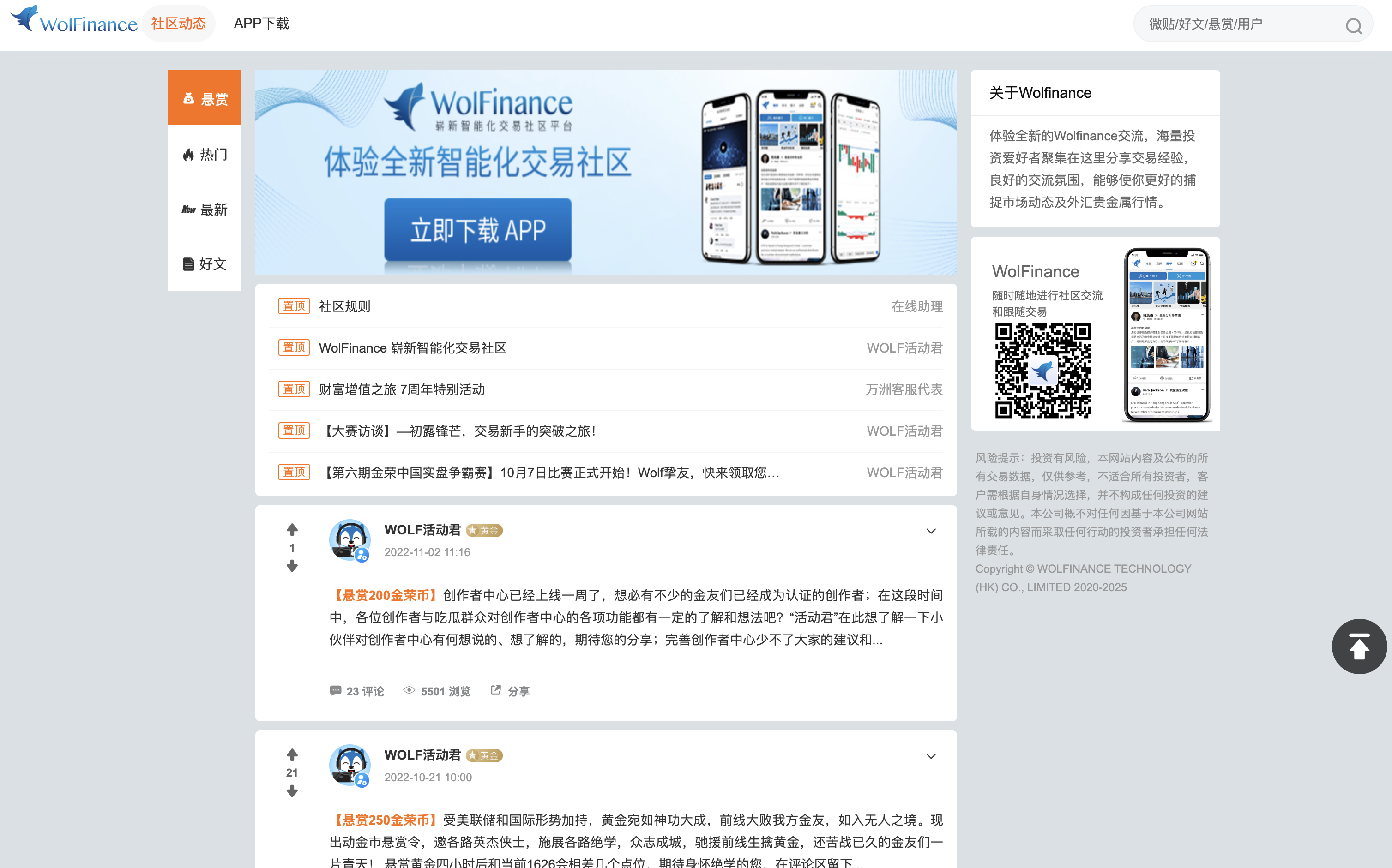This screenshot has width=1392, height=868.
Task: Downvote the post with 21 votes
Action: pos(292,792)
